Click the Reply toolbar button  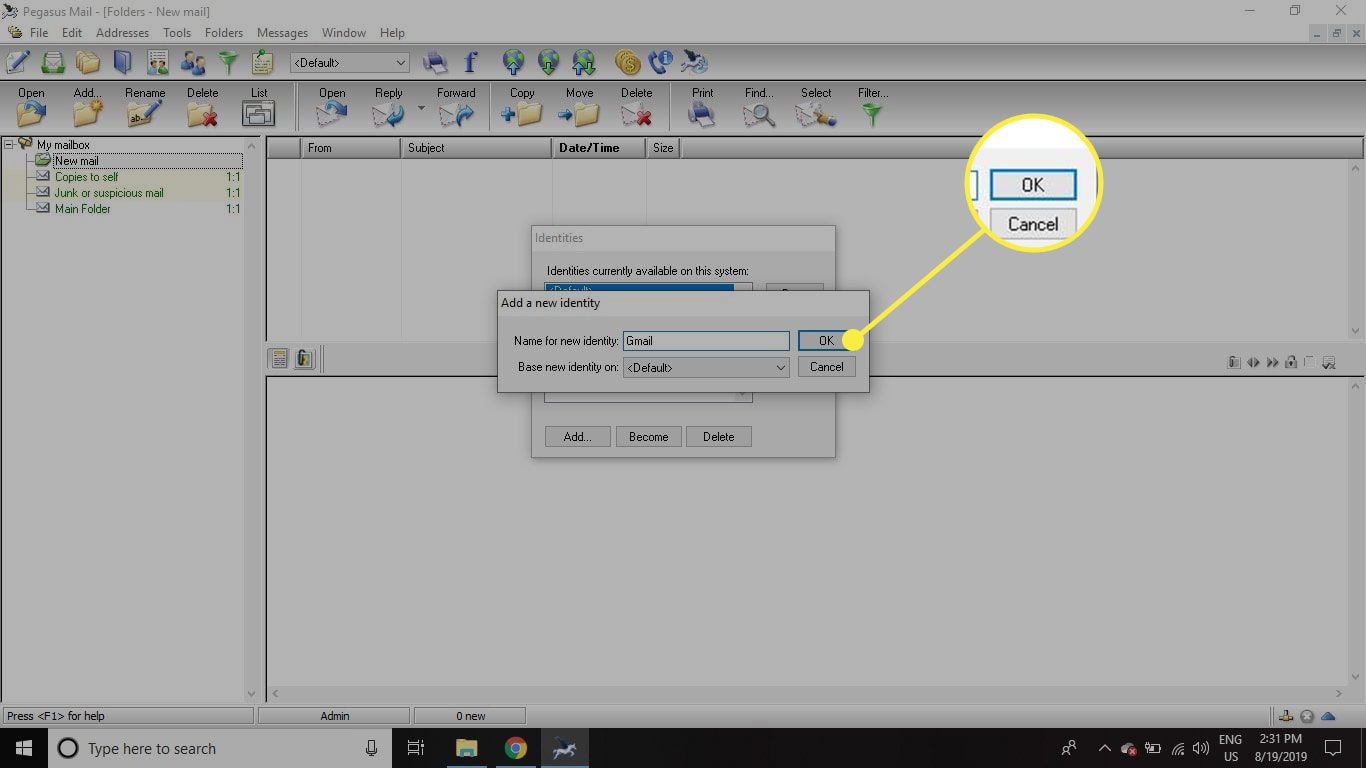388,106
